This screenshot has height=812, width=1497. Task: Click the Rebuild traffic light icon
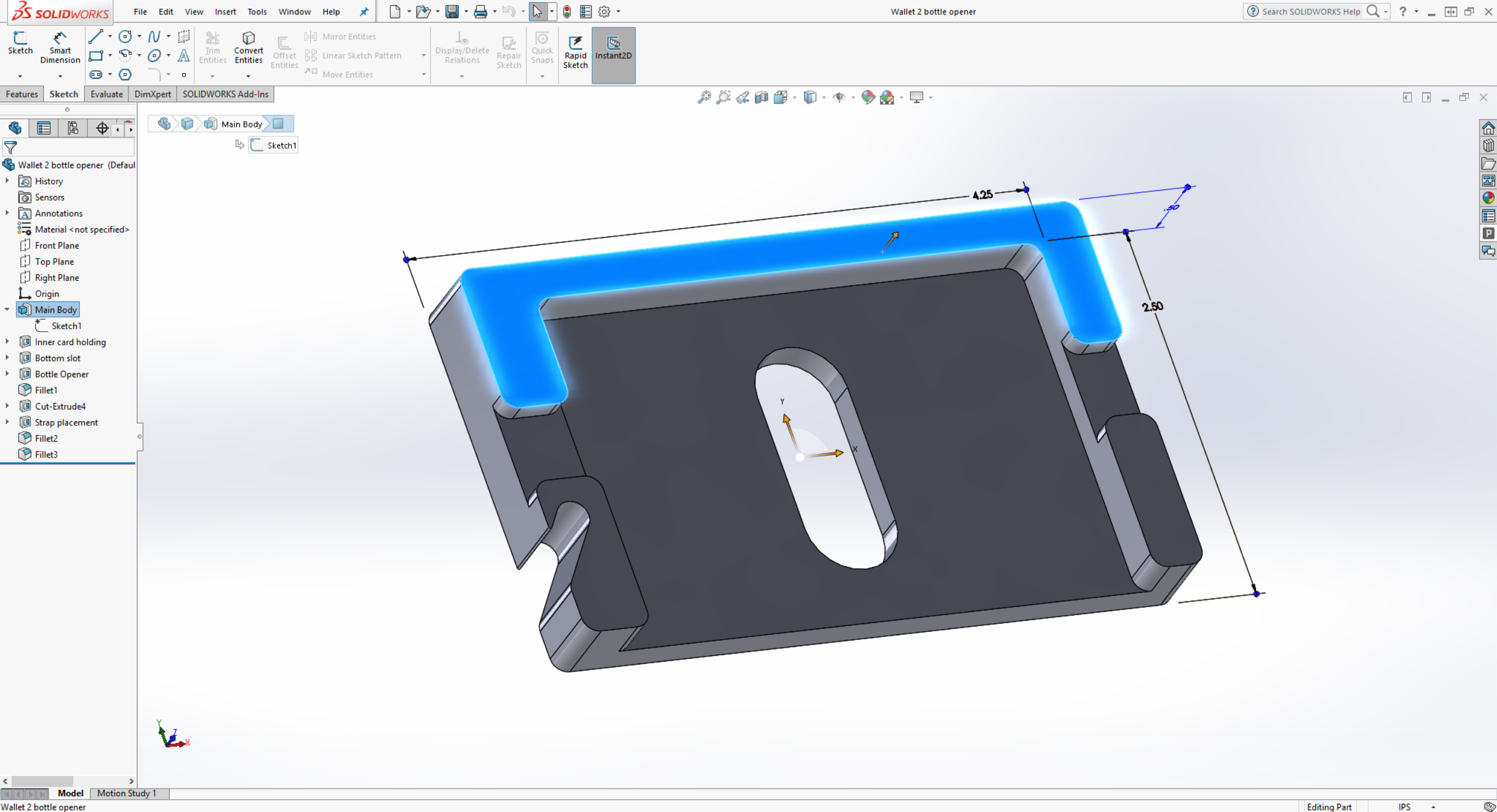566,12
